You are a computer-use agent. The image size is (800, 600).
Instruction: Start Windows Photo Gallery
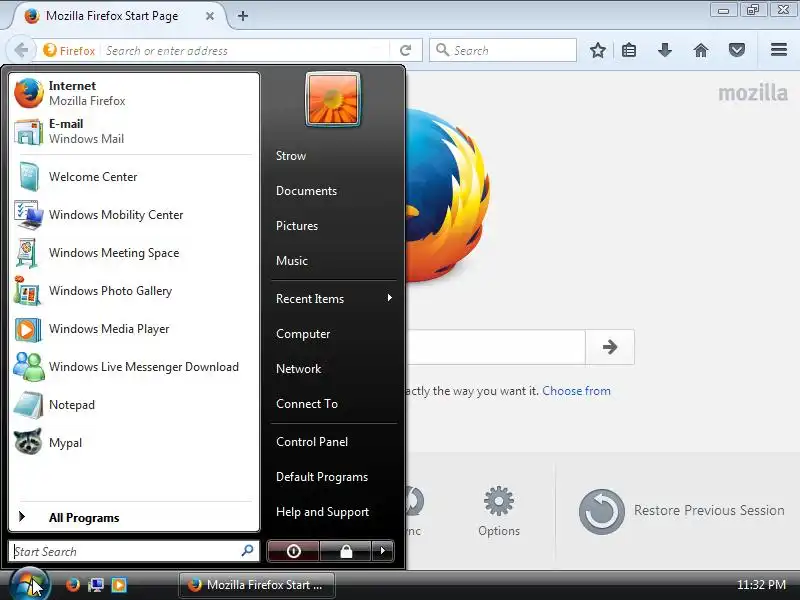134,291
